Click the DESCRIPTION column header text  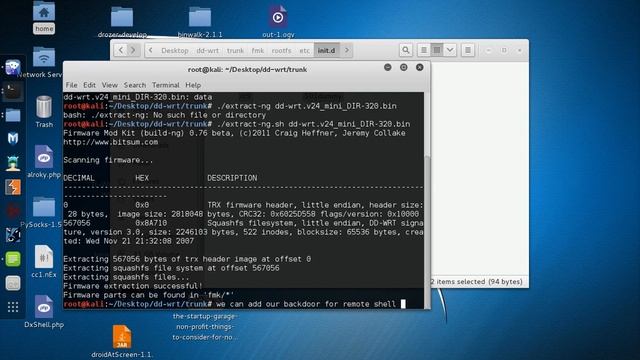pos(232,178)
